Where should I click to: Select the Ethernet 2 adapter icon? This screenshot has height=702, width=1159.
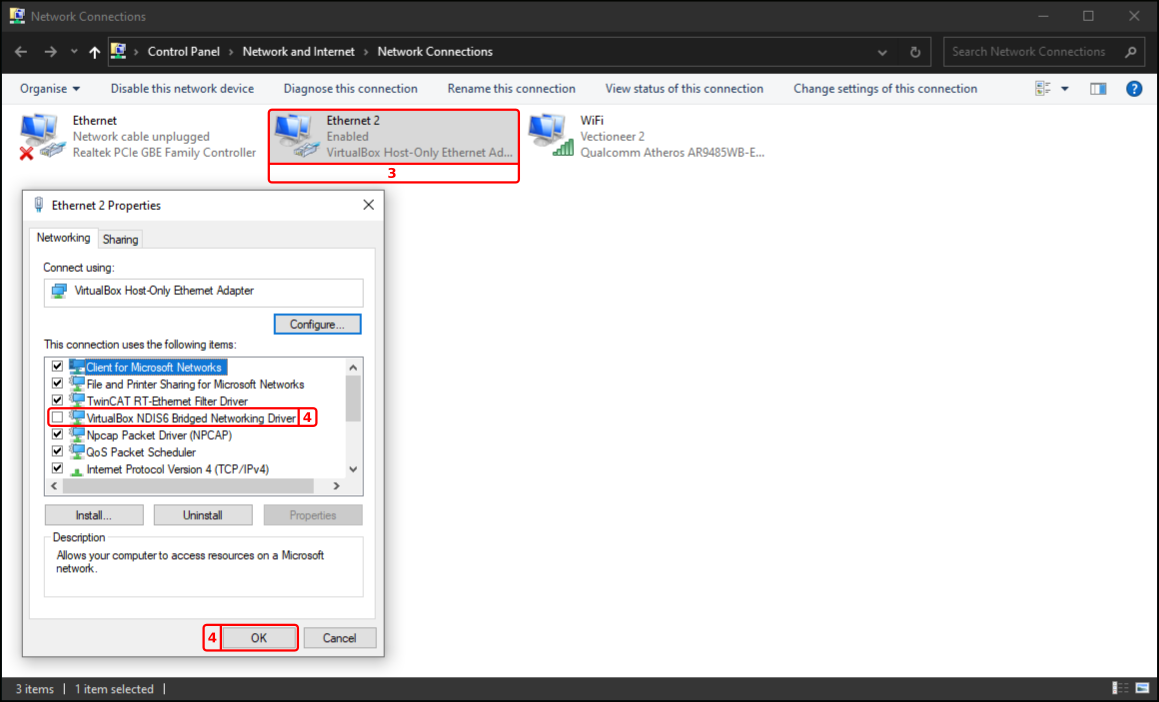click(297, 136)
